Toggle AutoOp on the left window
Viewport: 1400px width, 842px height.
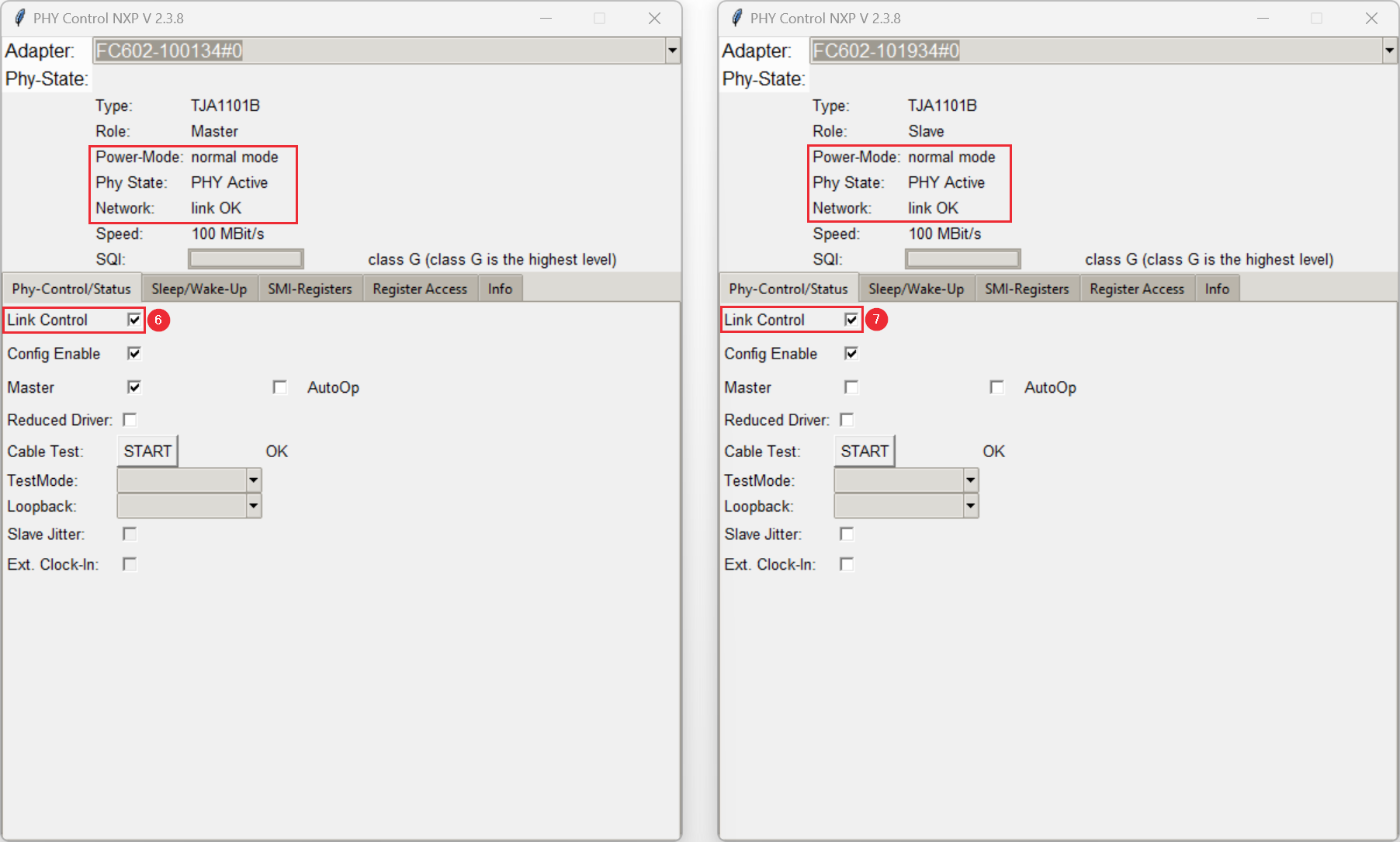point(279,386)
